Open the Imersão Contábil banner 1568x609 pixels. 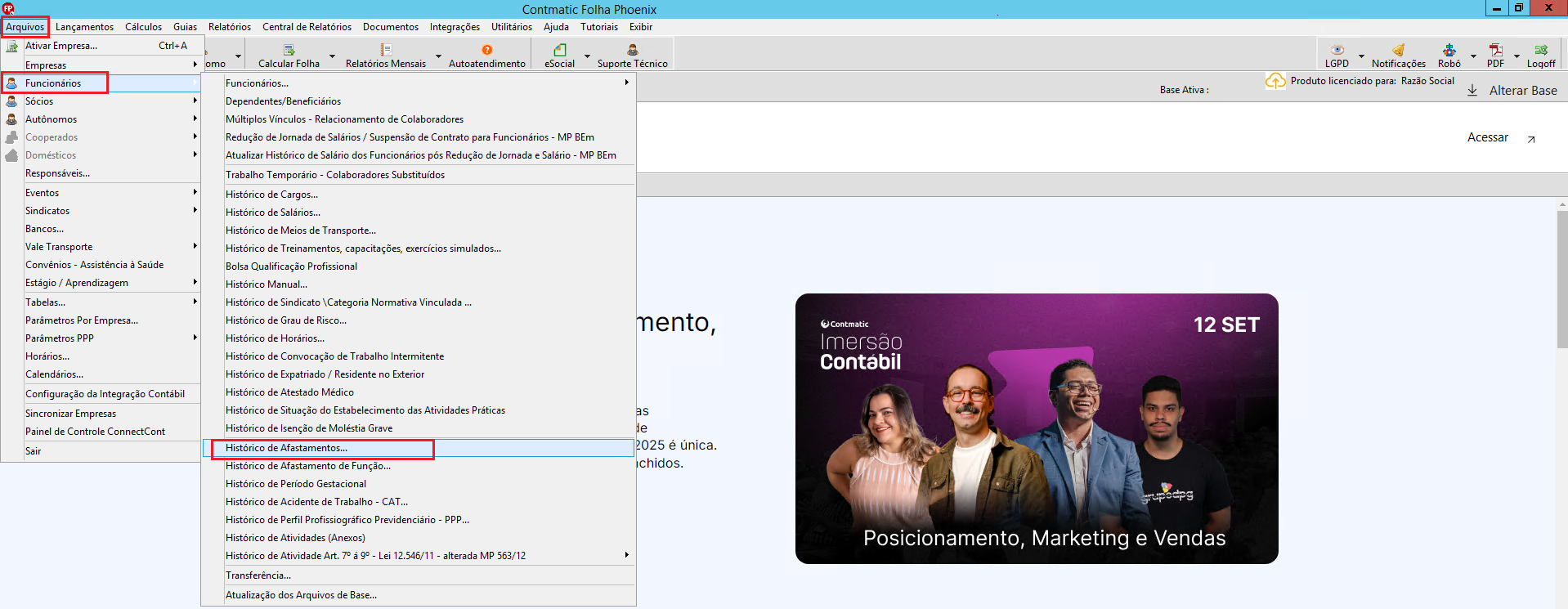[x=1037, y=428]
